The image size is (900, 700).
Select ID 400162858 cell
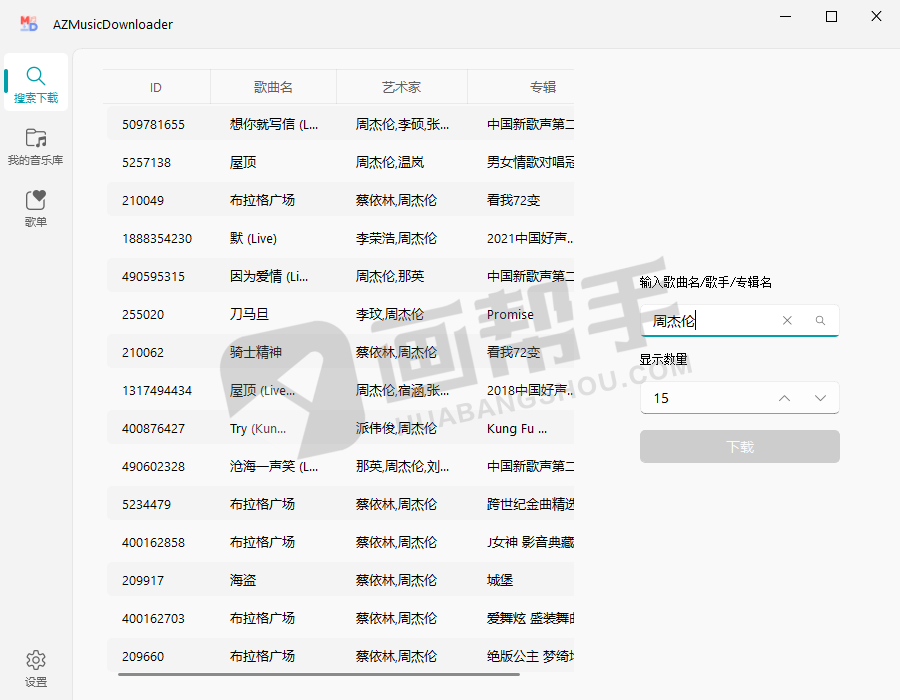coord(153,542)
